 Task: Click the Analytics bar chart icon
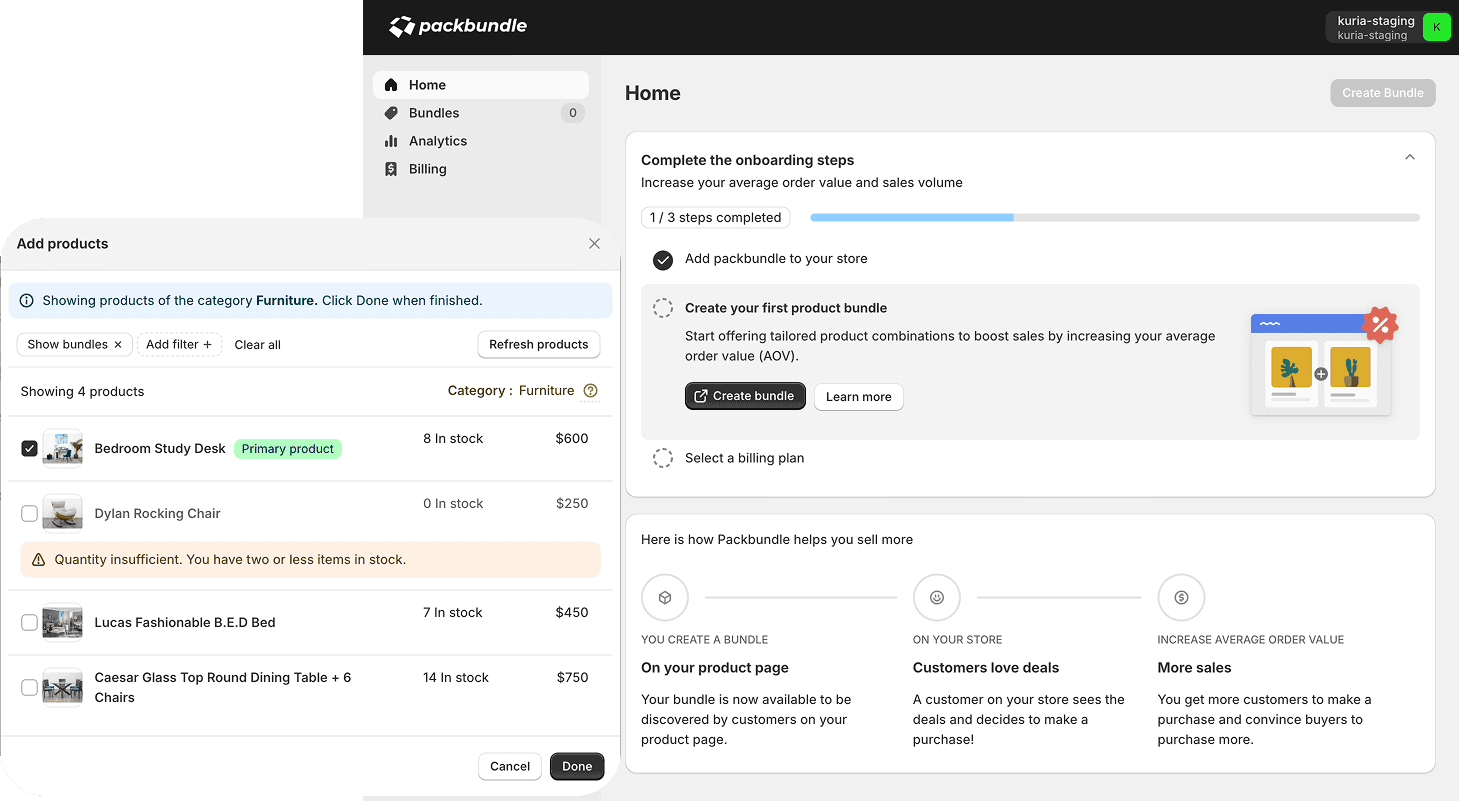(391, 141)
